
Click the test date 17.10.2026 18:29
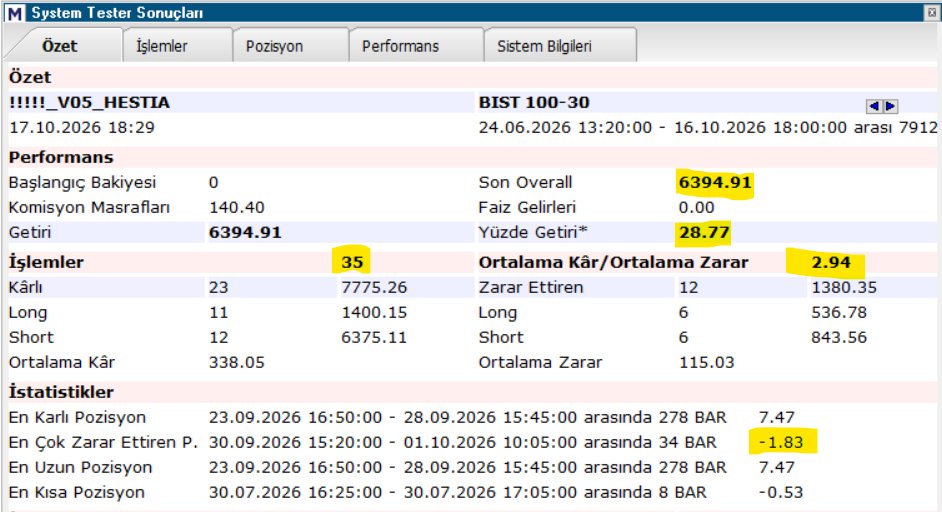point(82,127)
